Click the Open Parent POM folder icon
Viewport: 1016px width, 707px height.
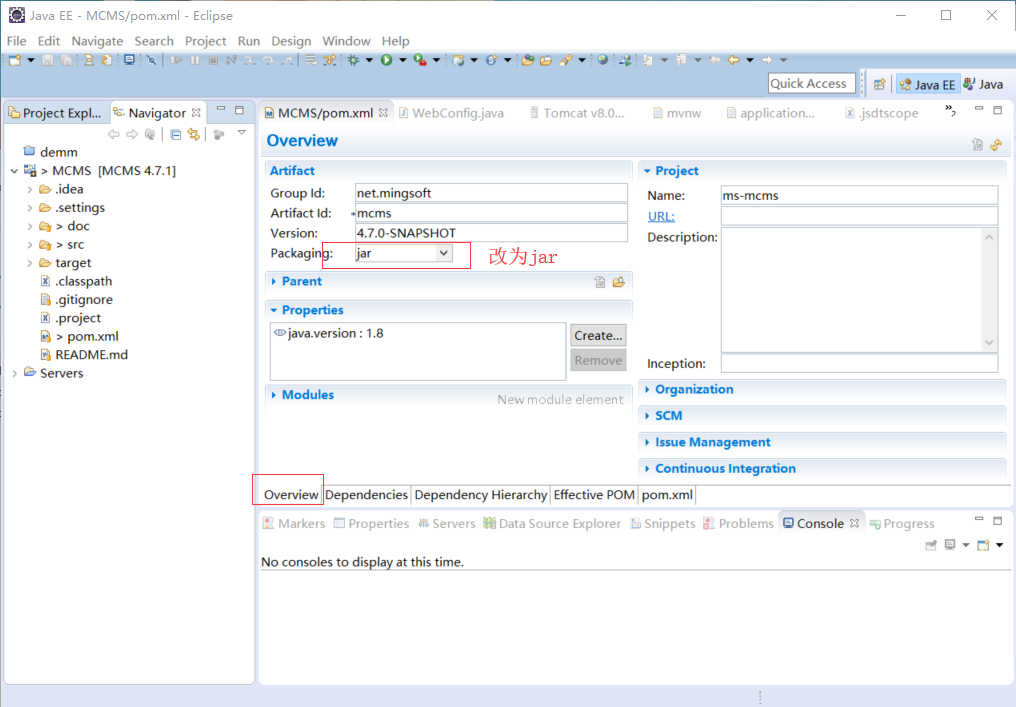(x=619, y=282)
